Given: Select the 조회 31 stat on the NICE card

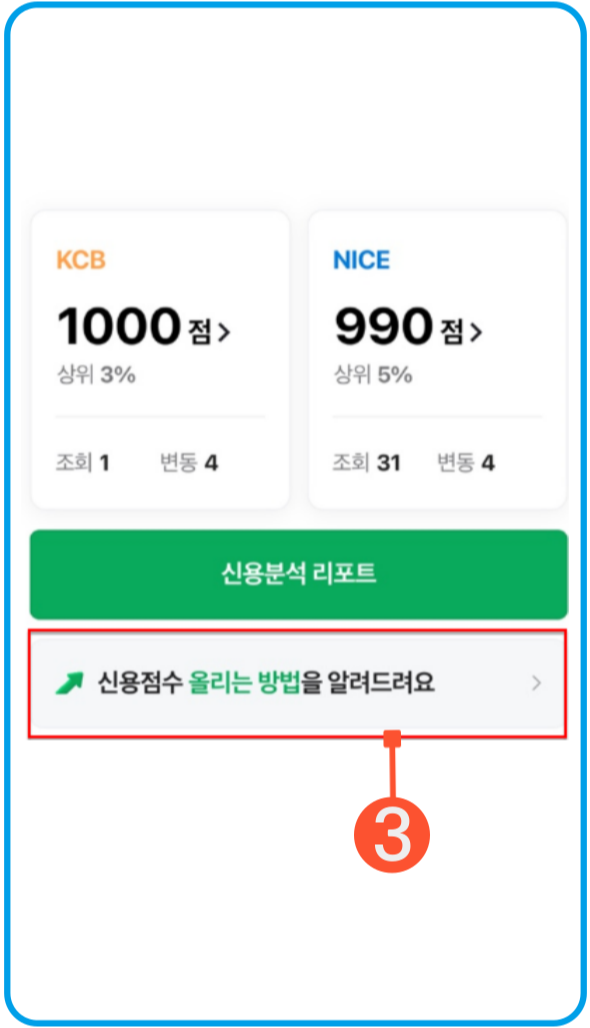Looking at the screenshot, I should [x=365, y=462].
